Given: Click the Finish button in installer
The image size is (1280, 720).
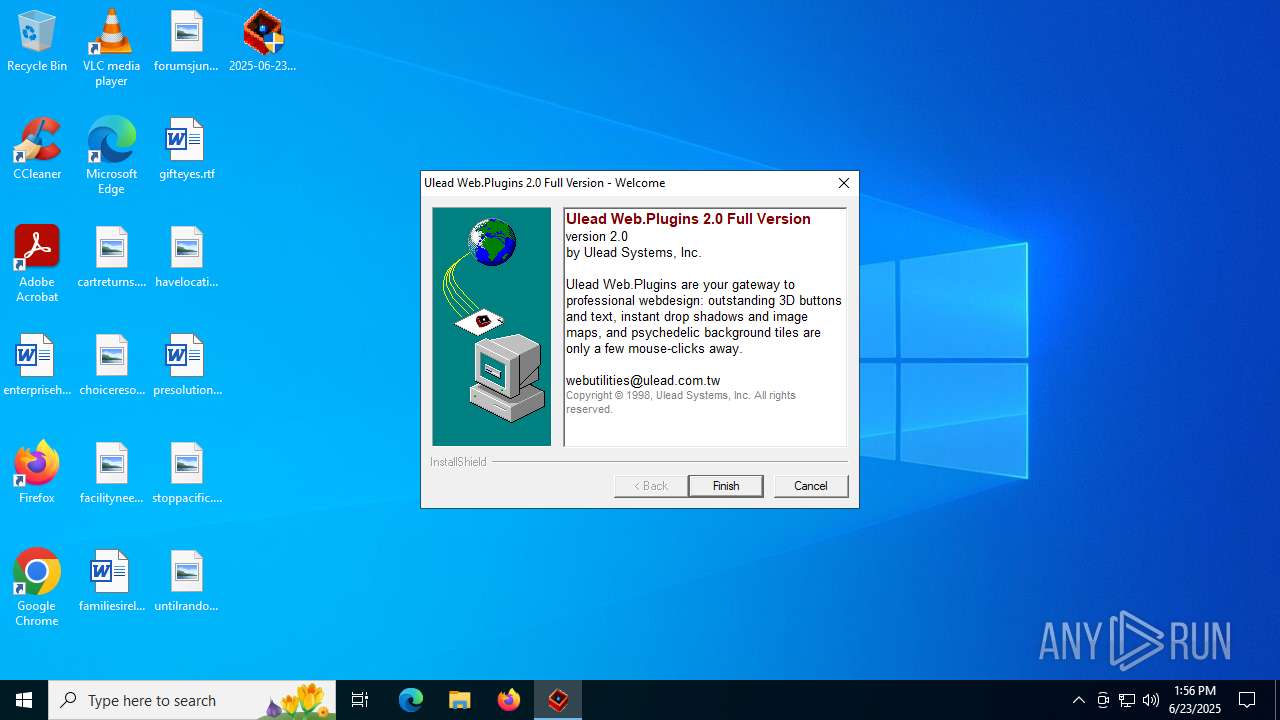Looking at the screenshot, I should 726,486.
